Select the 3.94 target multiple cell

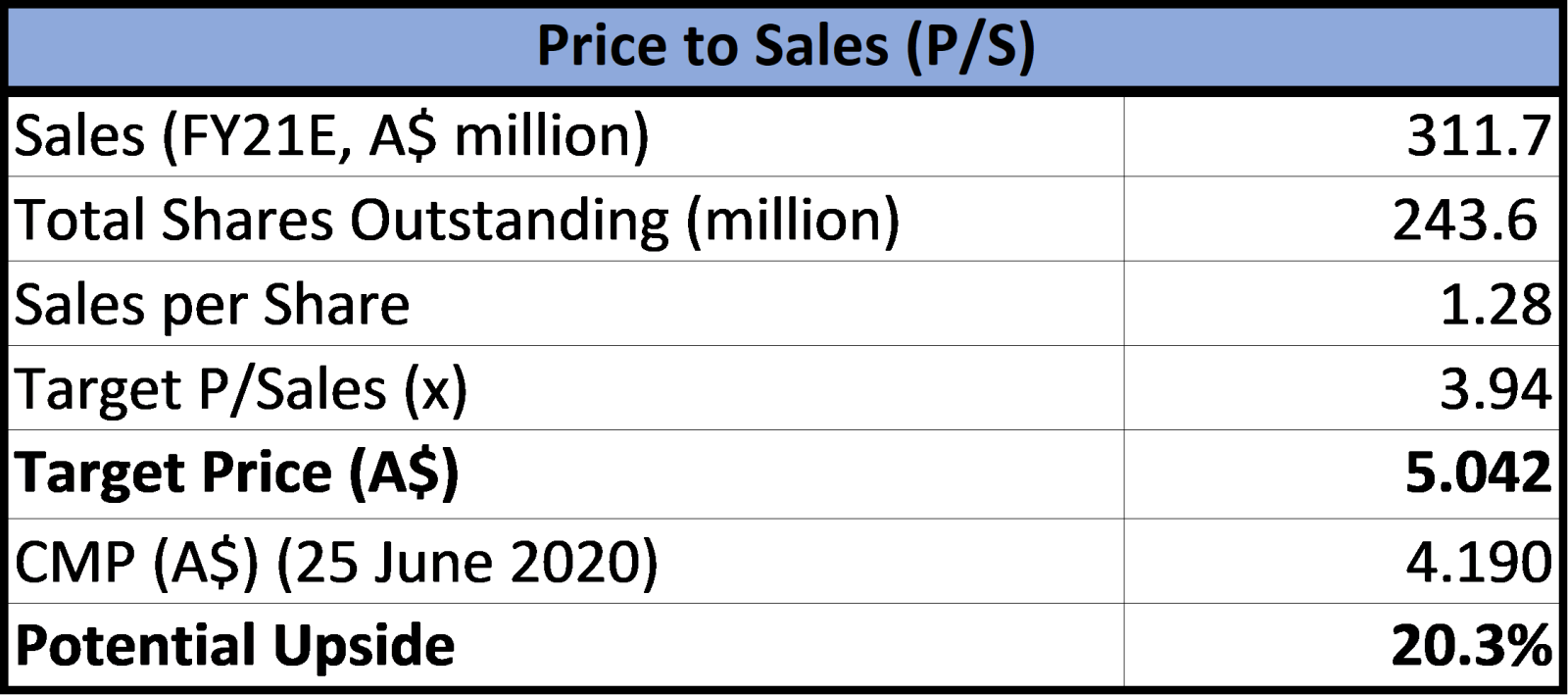coord(1341,388)
